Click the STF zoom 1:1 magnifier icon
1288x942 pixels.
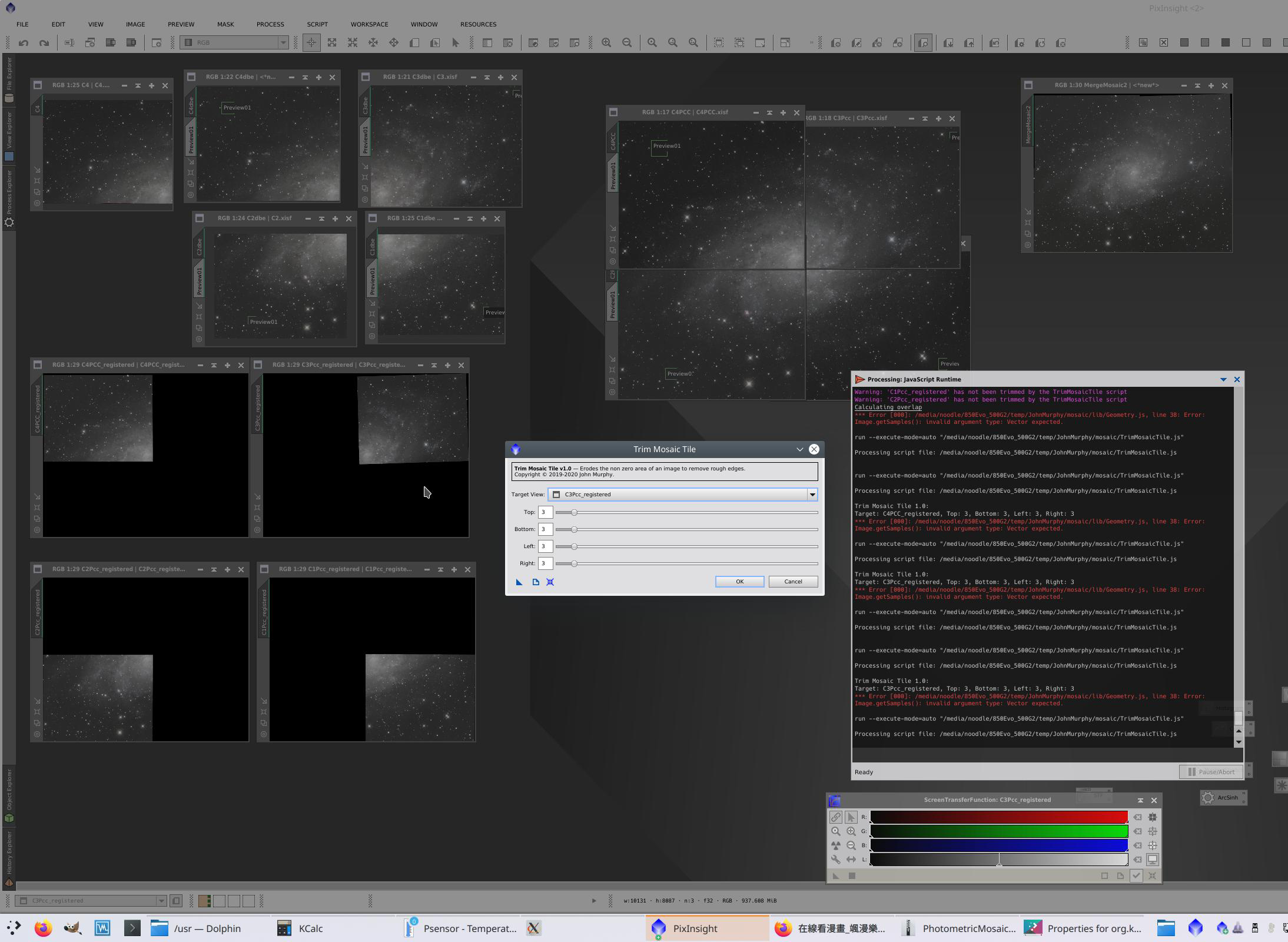[x=836, y=831]
